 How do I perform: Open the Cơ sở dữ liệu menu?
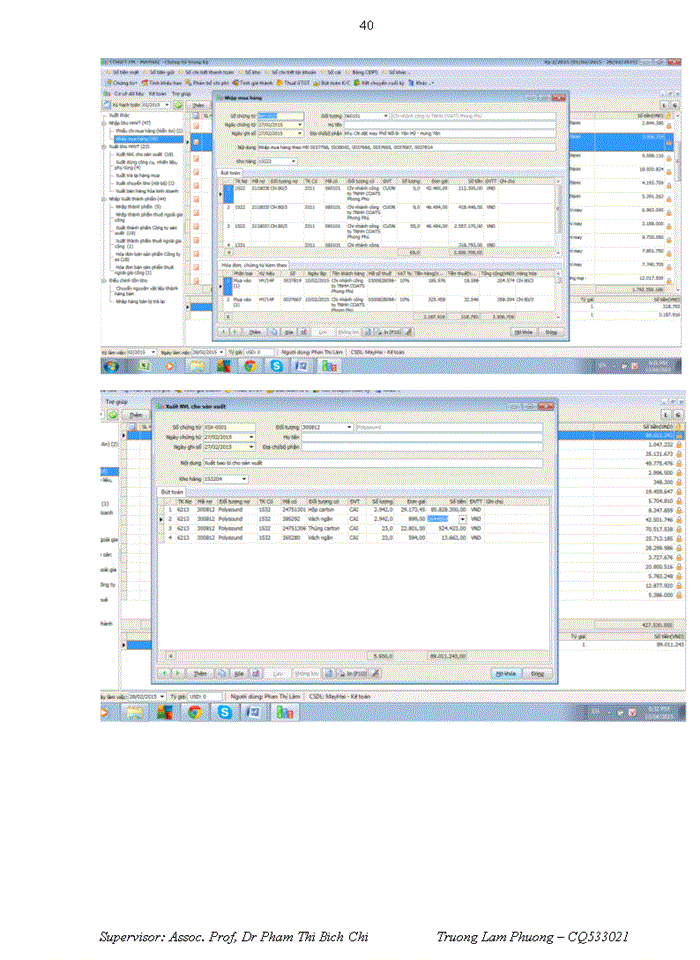(129, 94)
